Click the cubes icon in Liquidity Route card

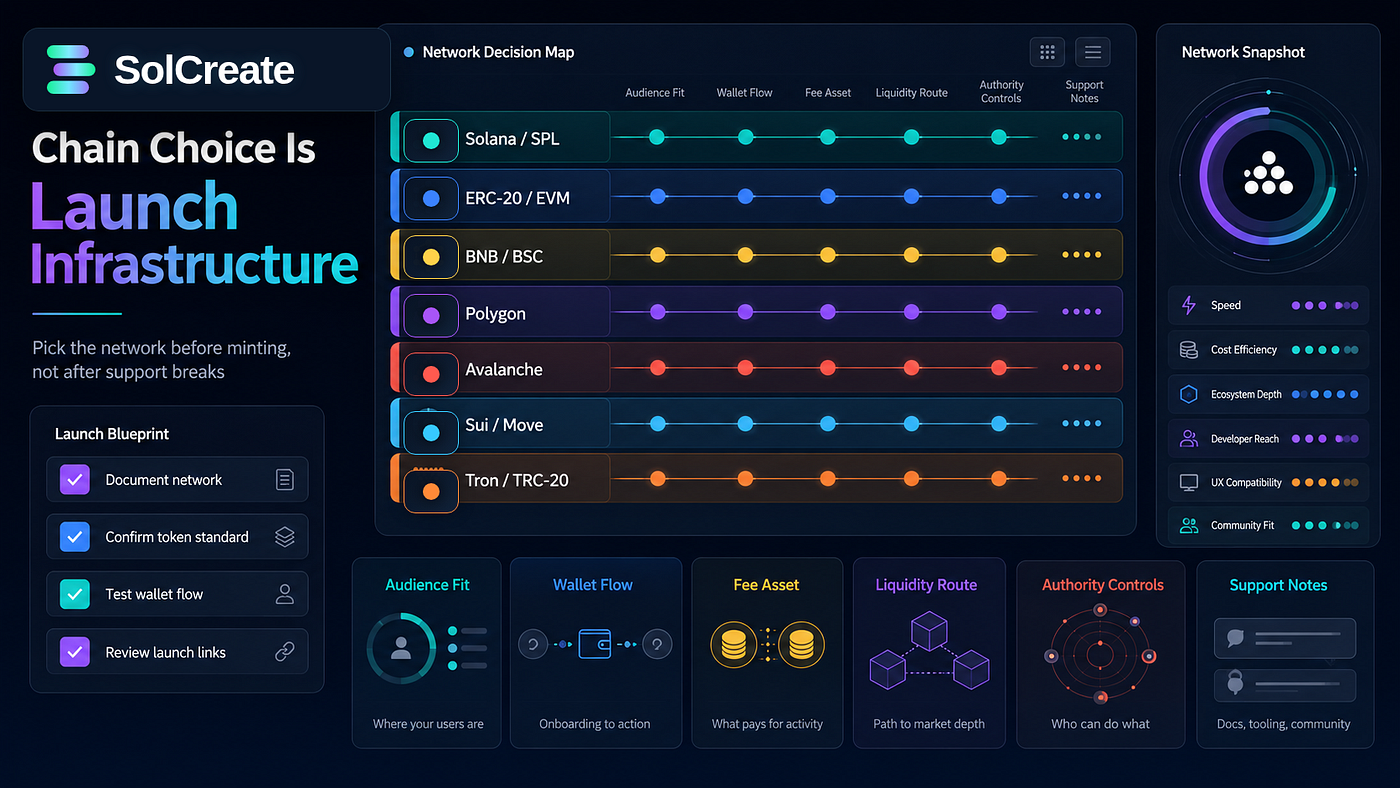click(929, 651)
